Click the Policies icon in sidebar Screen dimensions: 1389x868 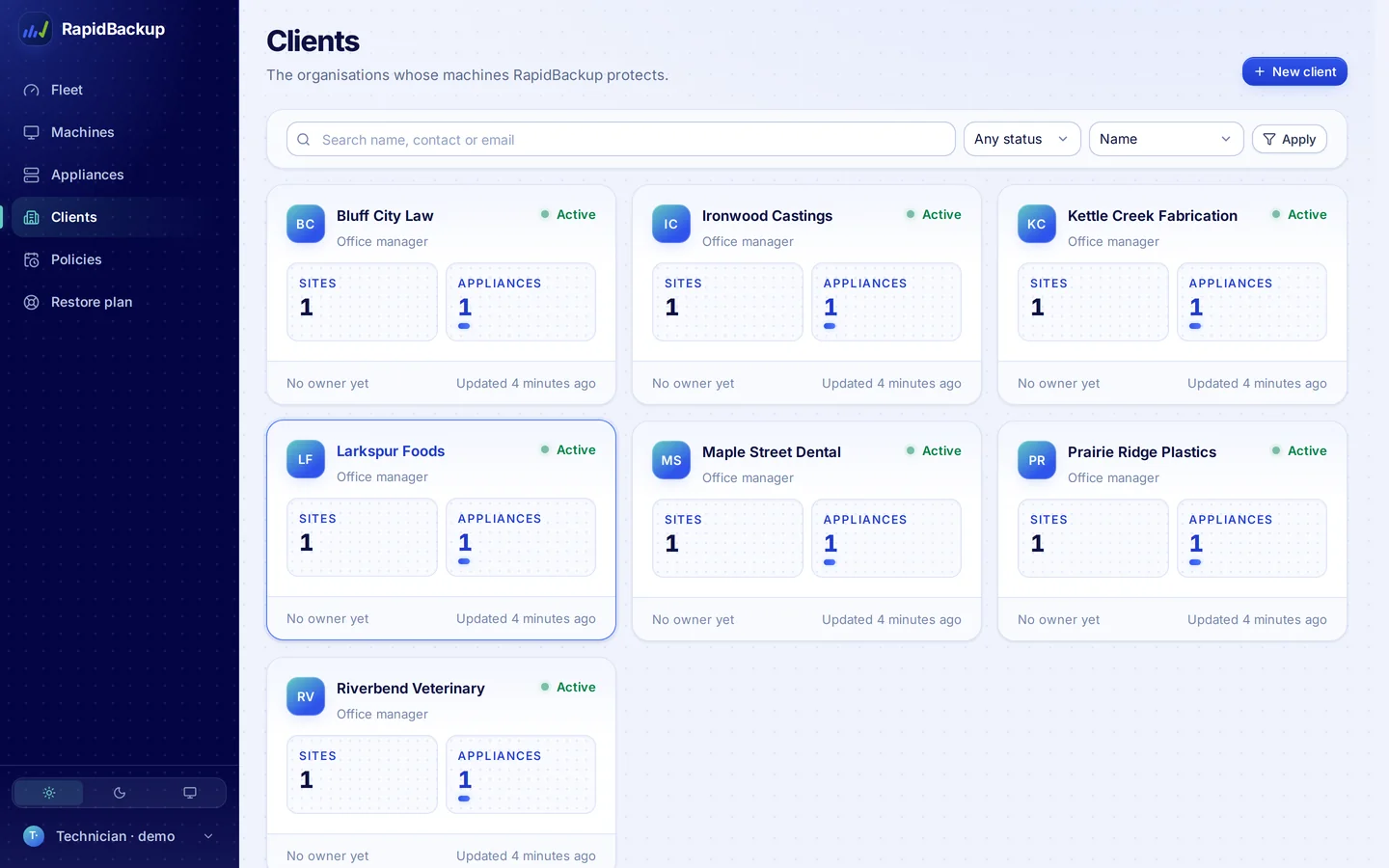(32, 259)
